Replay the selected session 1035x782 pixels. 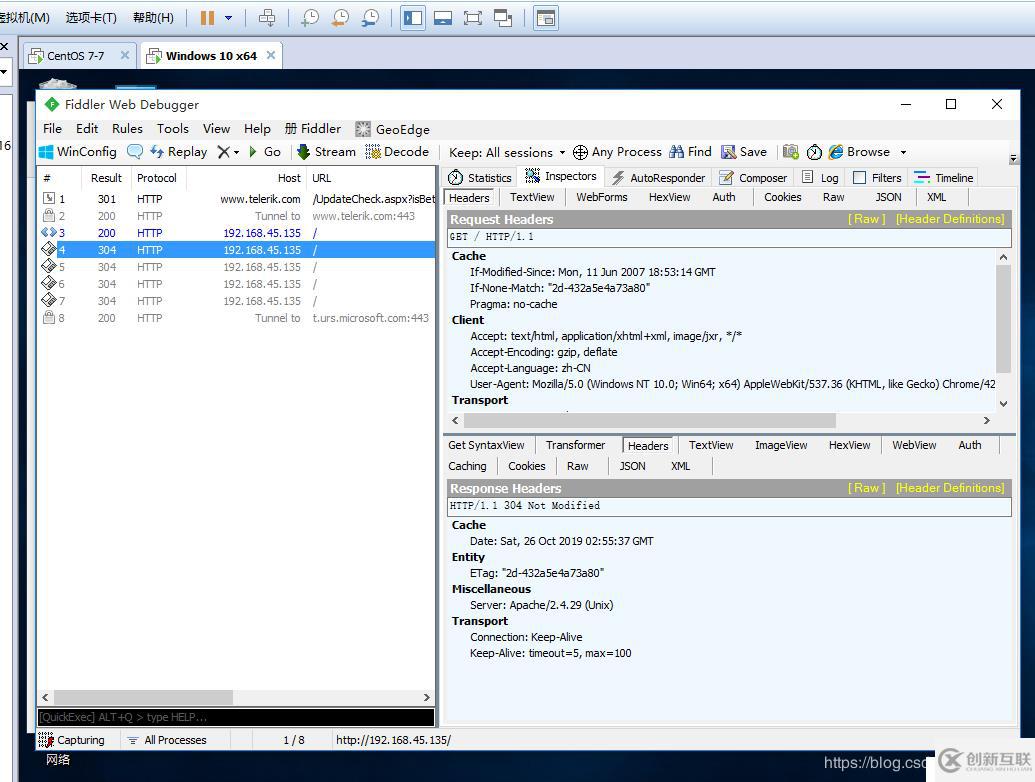179,152
